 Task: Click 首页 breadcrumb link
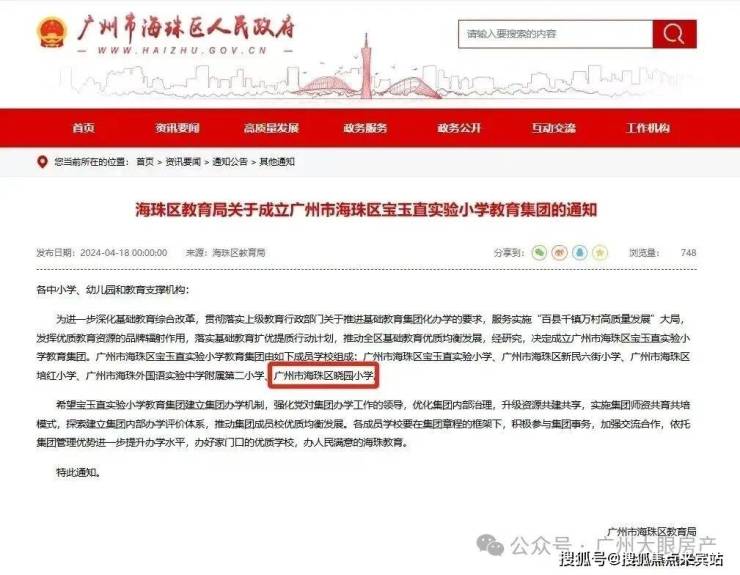pos(145,162)
